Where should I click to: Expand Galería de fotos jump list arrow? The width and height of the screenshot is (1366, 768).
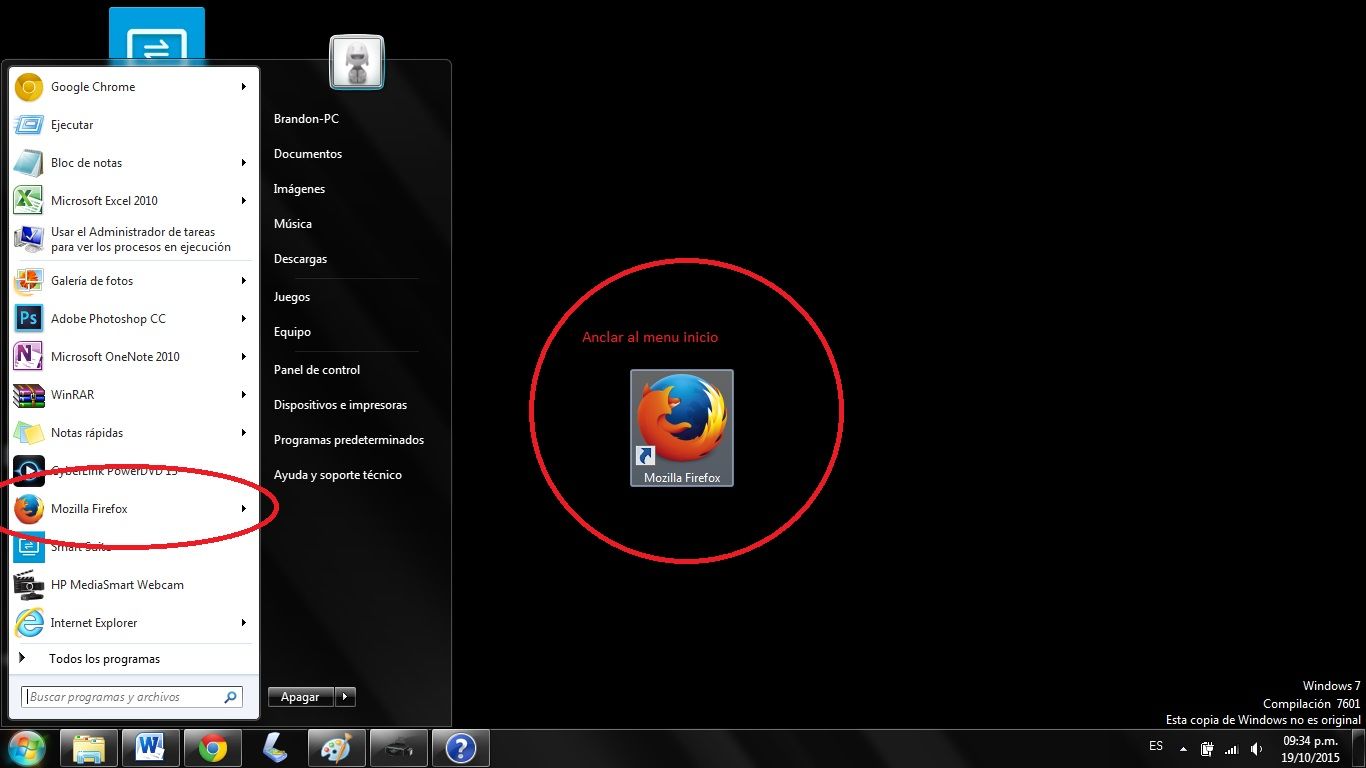[x=243, y=281]
